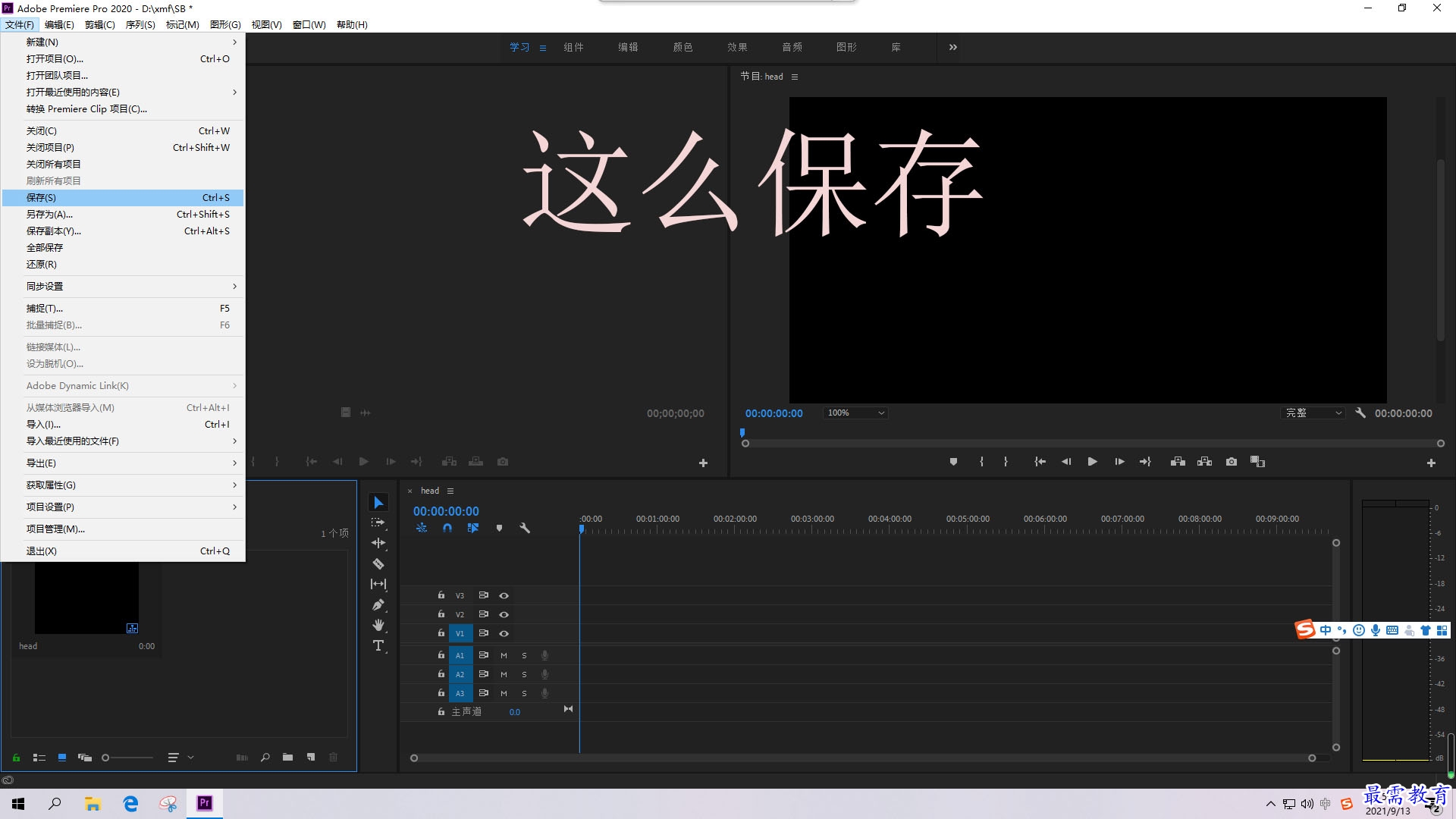Open the Program monitor 100% zoom dropdown

click(x=855, y=413)
